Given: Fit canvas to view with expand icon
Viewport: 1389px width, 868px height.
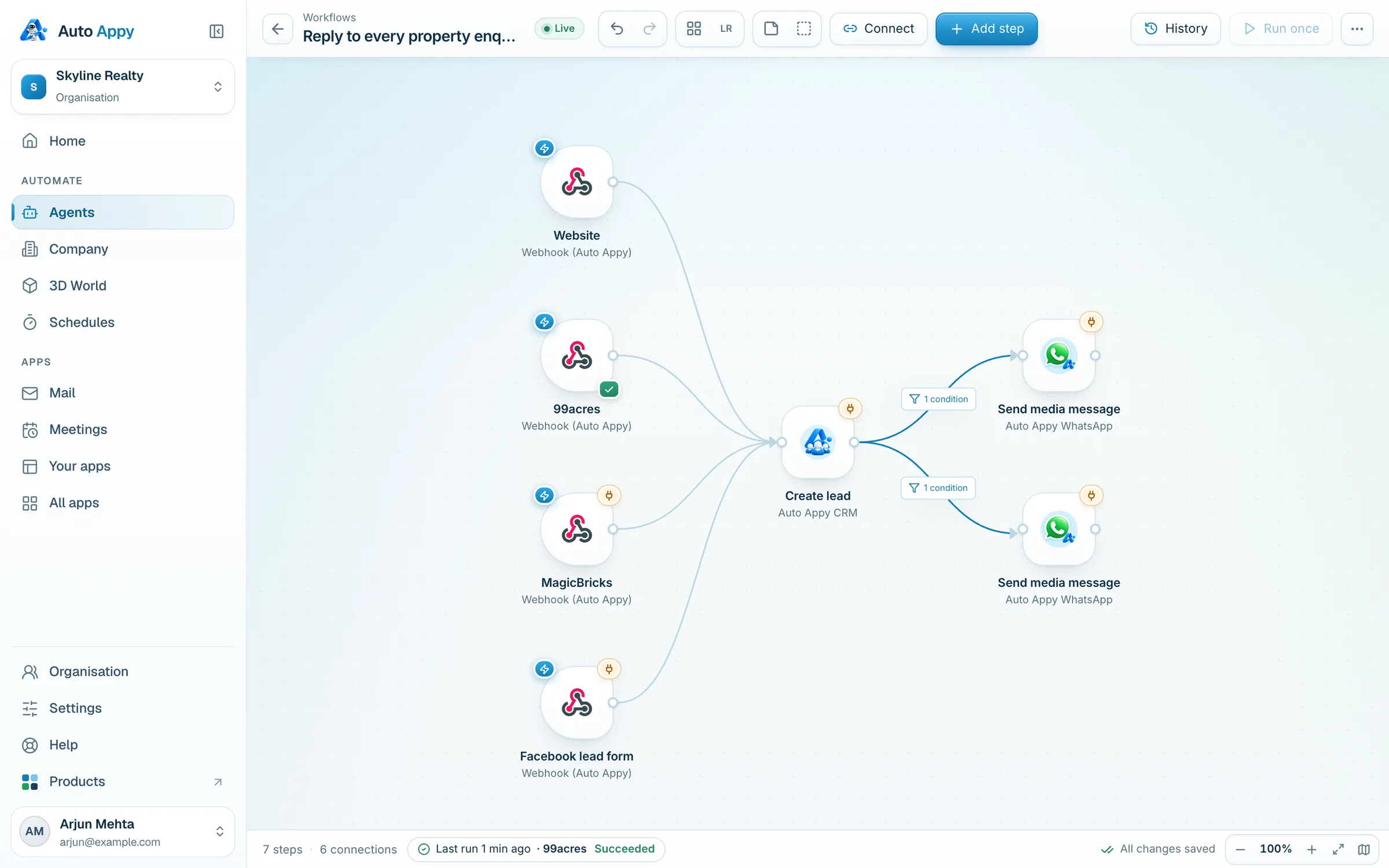Looking at the screenshot, I should coord(1338,849).
